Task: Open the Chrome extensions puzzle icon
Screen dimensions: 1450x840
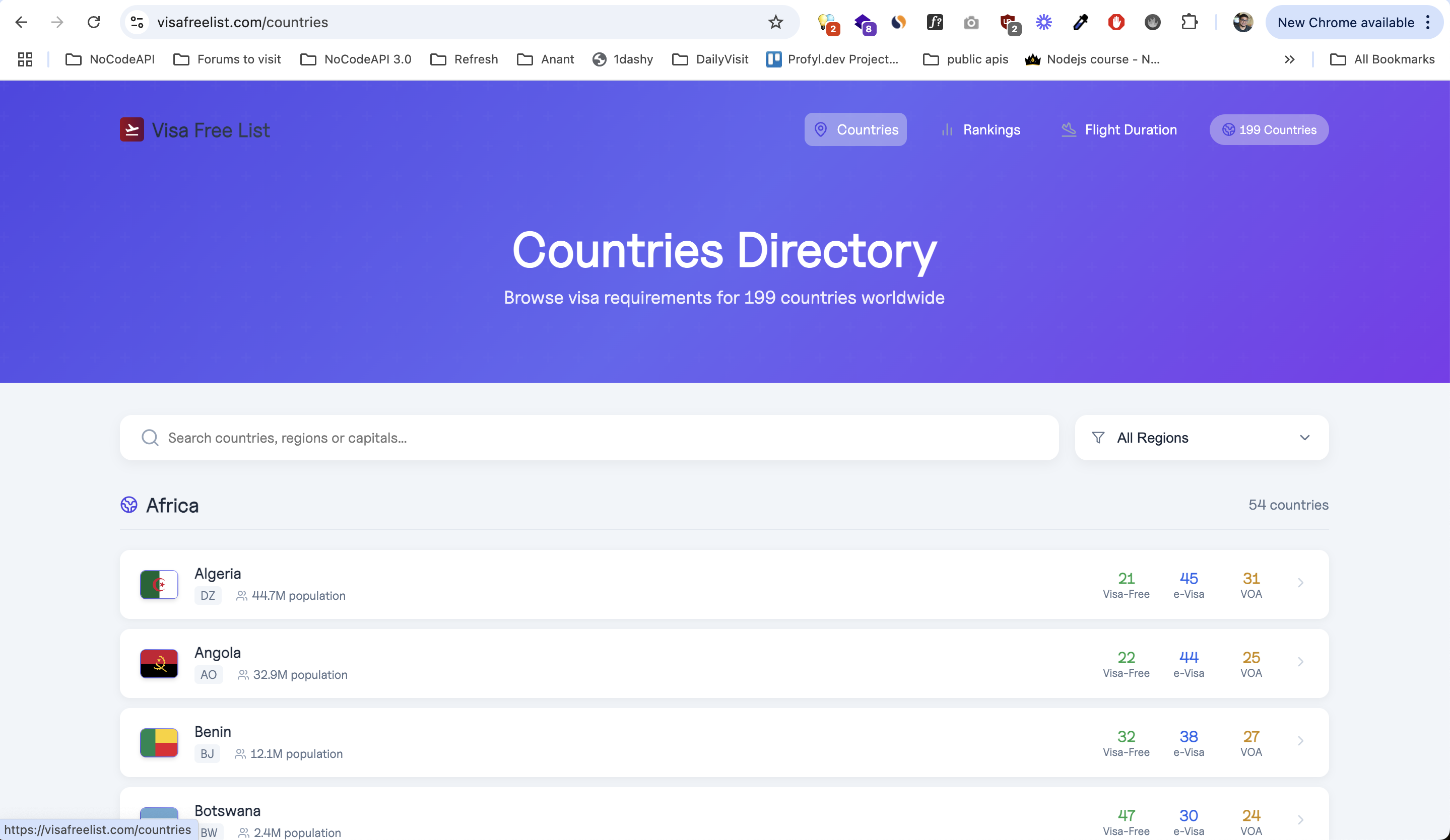Action: click(x=1189, y=23)
